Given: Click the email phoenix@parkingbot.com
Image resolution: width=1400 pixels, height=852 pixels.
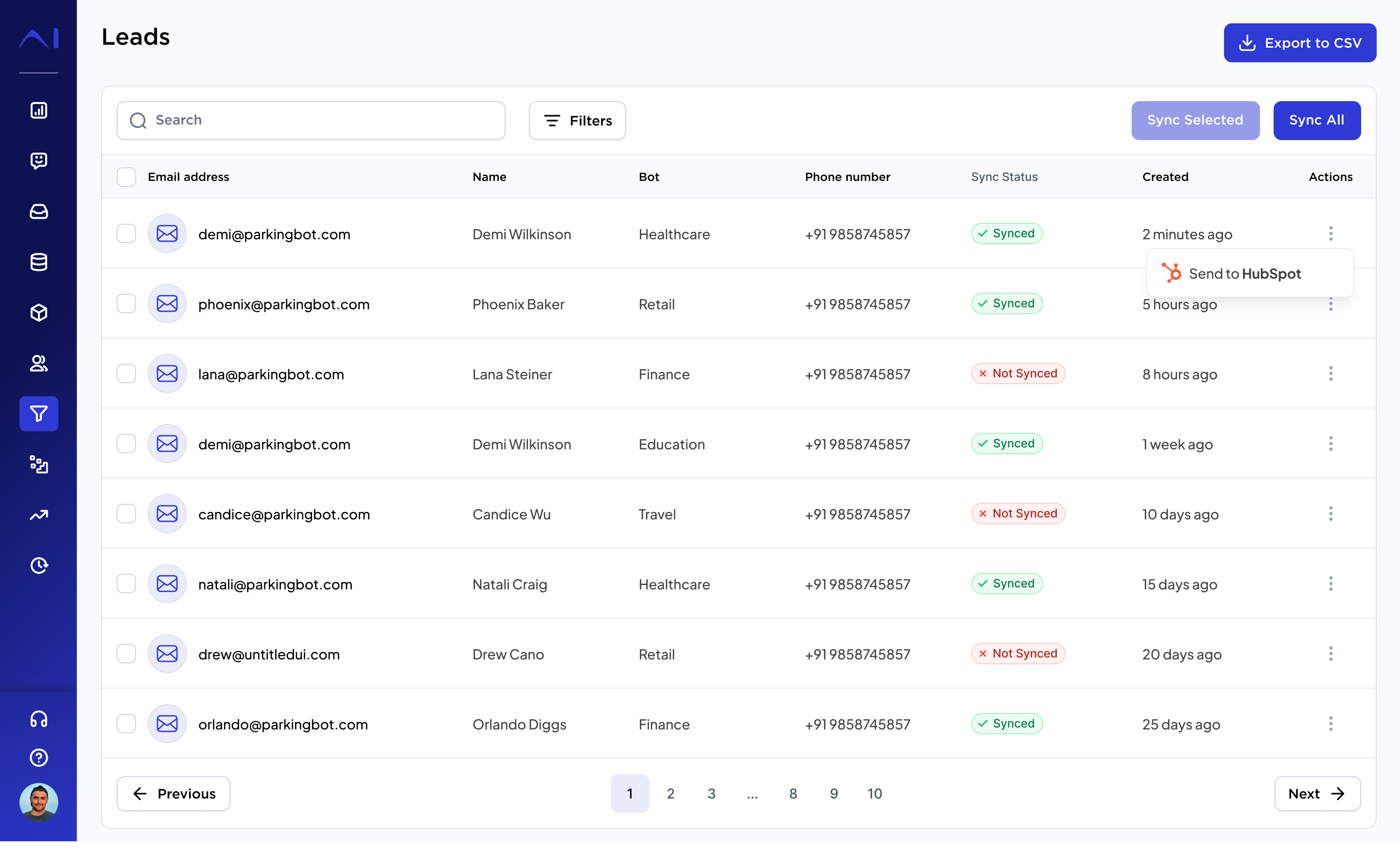Looking at the screenshot, I should tap(283, 304).
